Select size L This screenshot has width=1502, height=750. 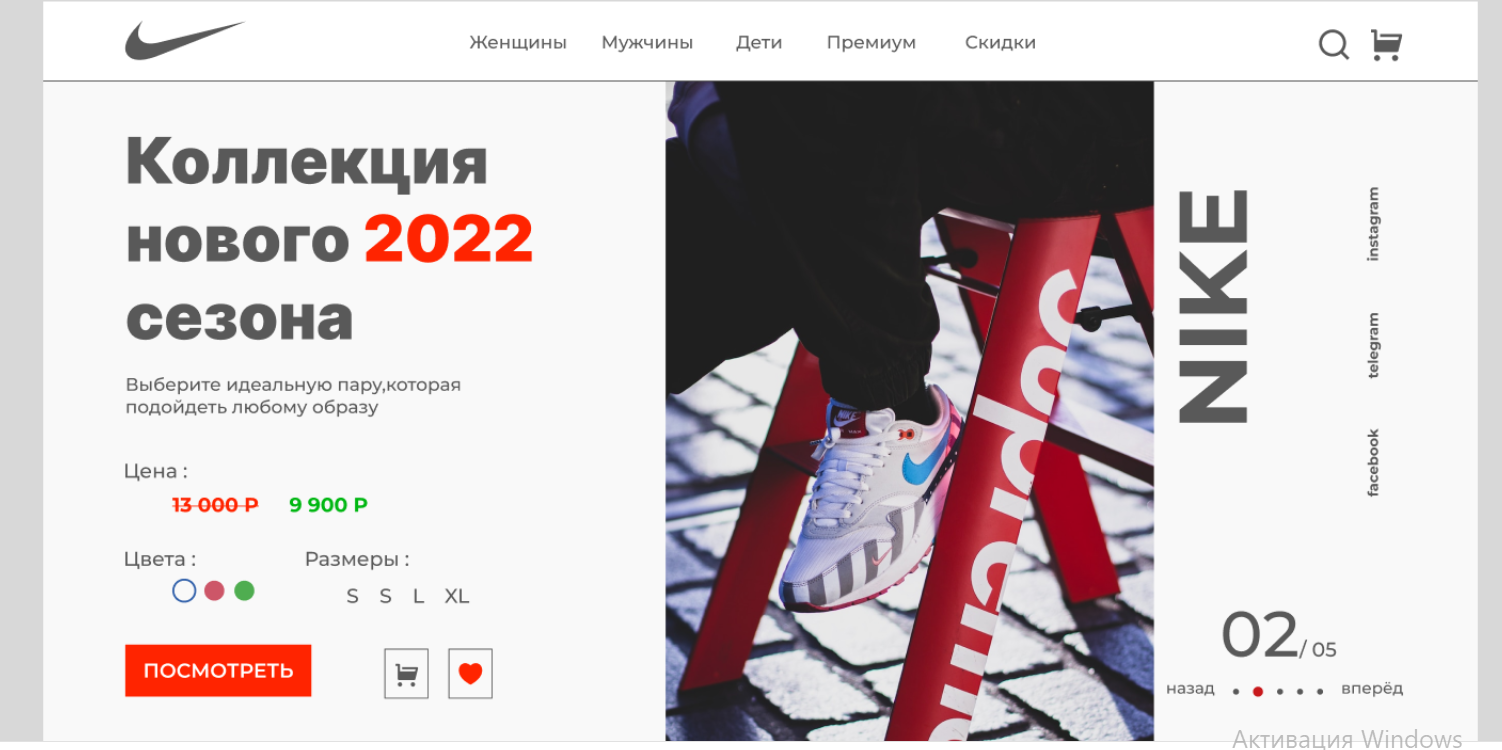pos(419,597)
